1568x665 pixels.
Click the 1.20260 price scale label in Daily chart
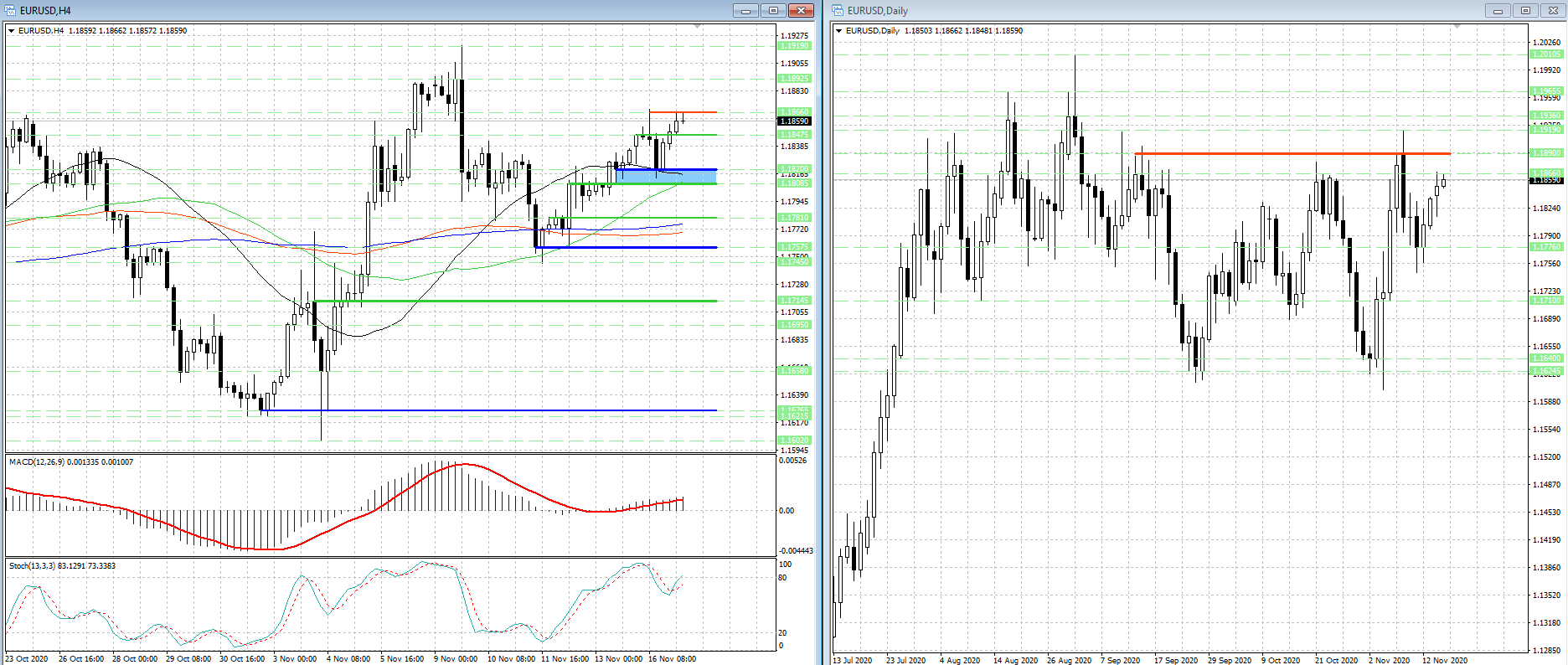coord(1546,42)
